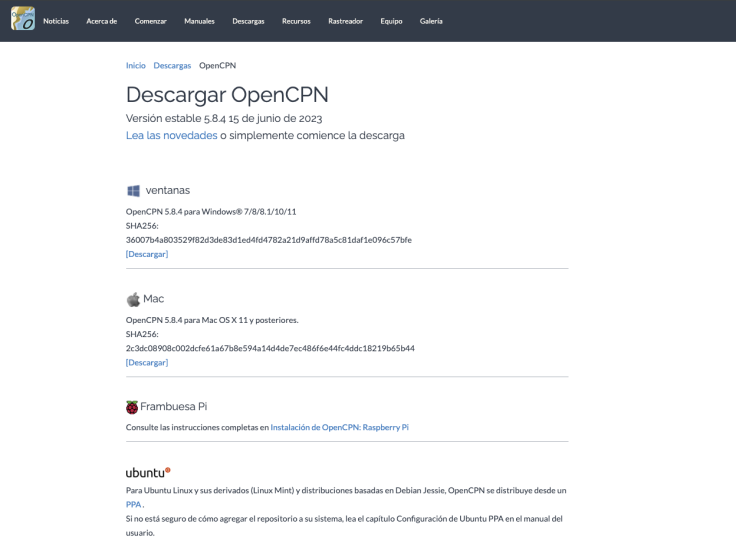Viewport: 736px width, 541px height.
Task: Click the 'OpenCPN' breadcrumb current page text
Action: (x=217, y=66)
